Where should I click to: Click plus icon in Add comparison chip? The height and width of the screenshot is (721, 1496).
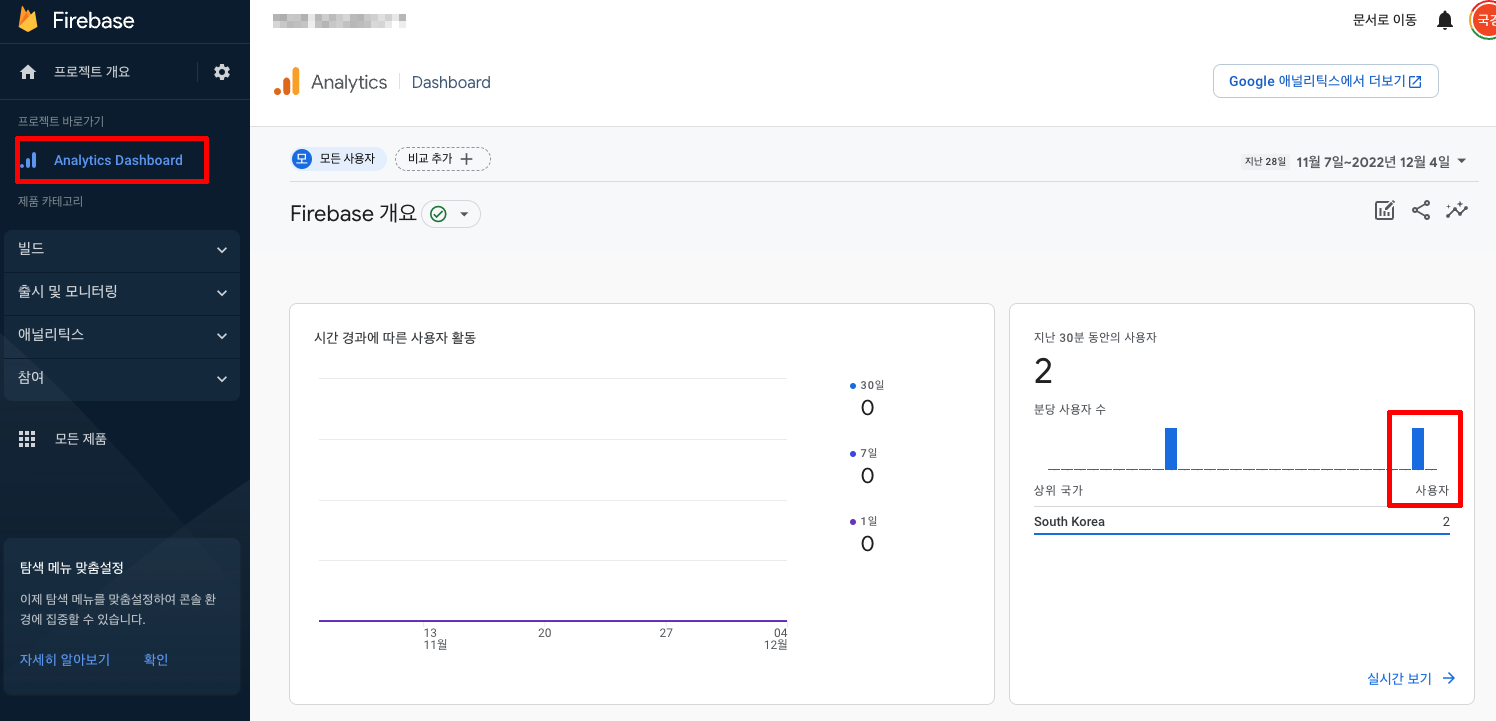(466, 159)
